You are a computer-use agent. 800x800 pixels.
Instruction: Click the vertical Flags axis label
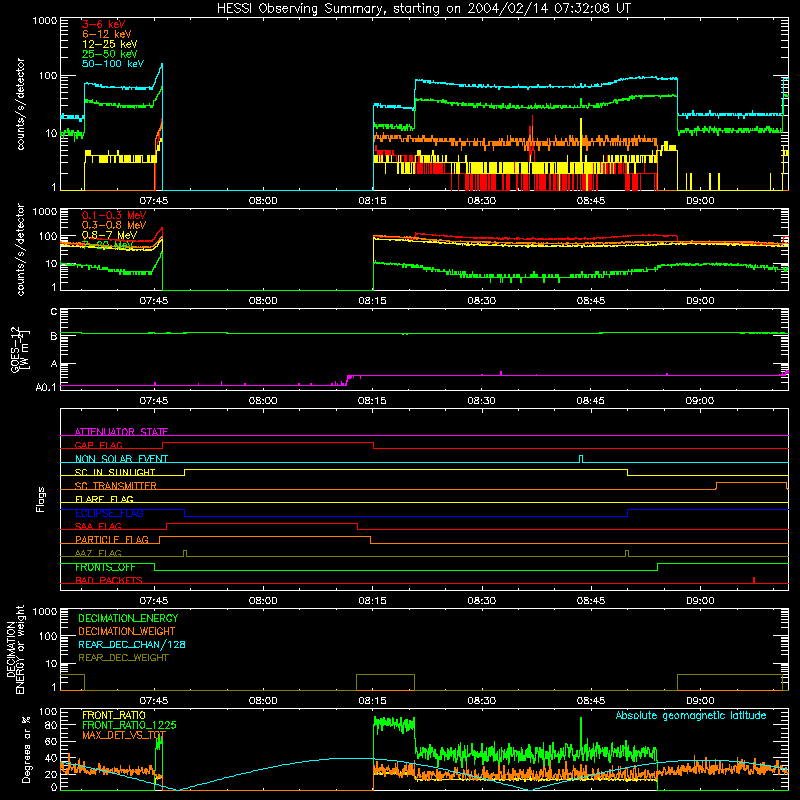coord(40,499)
